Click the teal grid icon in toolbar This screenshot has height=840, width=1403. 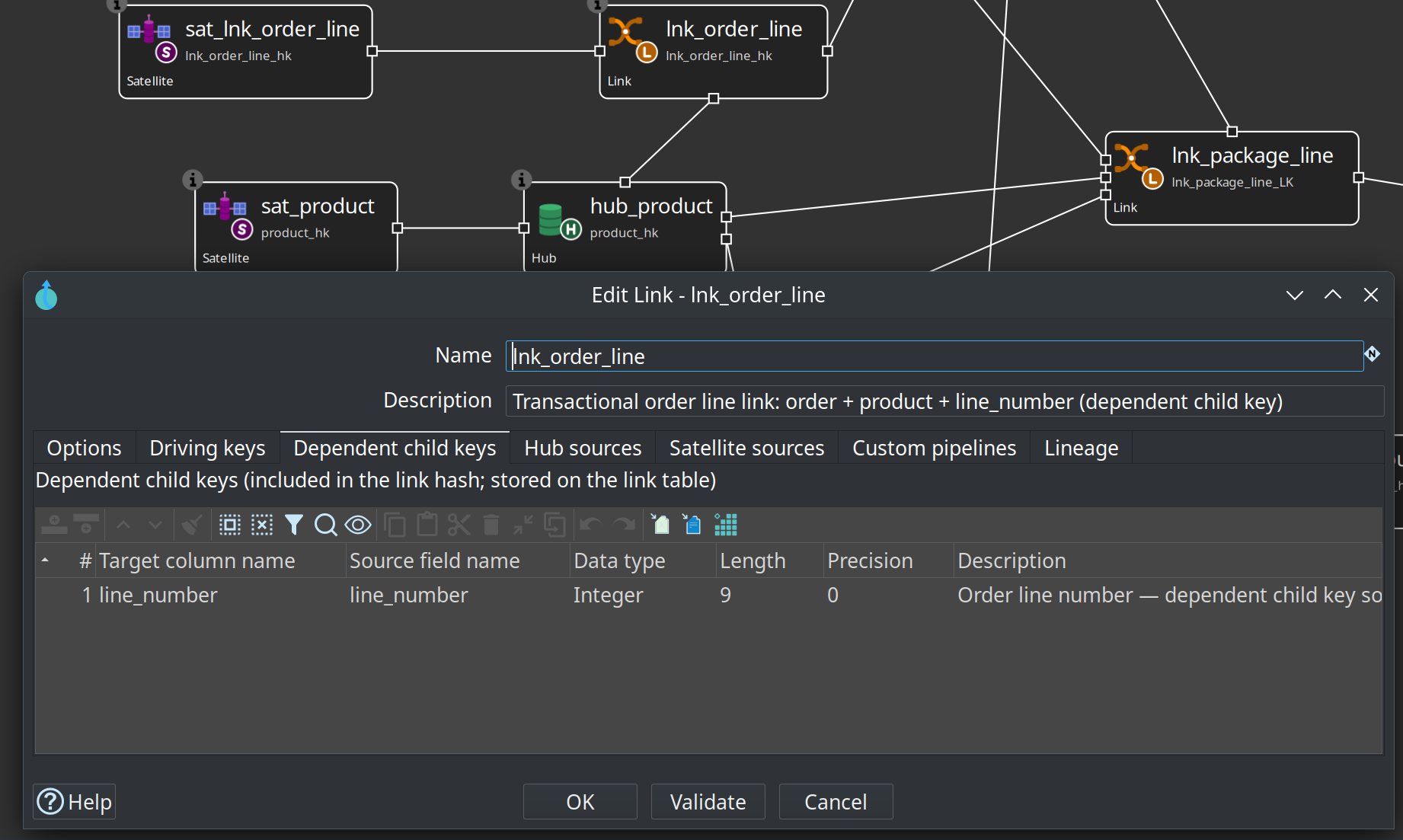coord(726,525)
